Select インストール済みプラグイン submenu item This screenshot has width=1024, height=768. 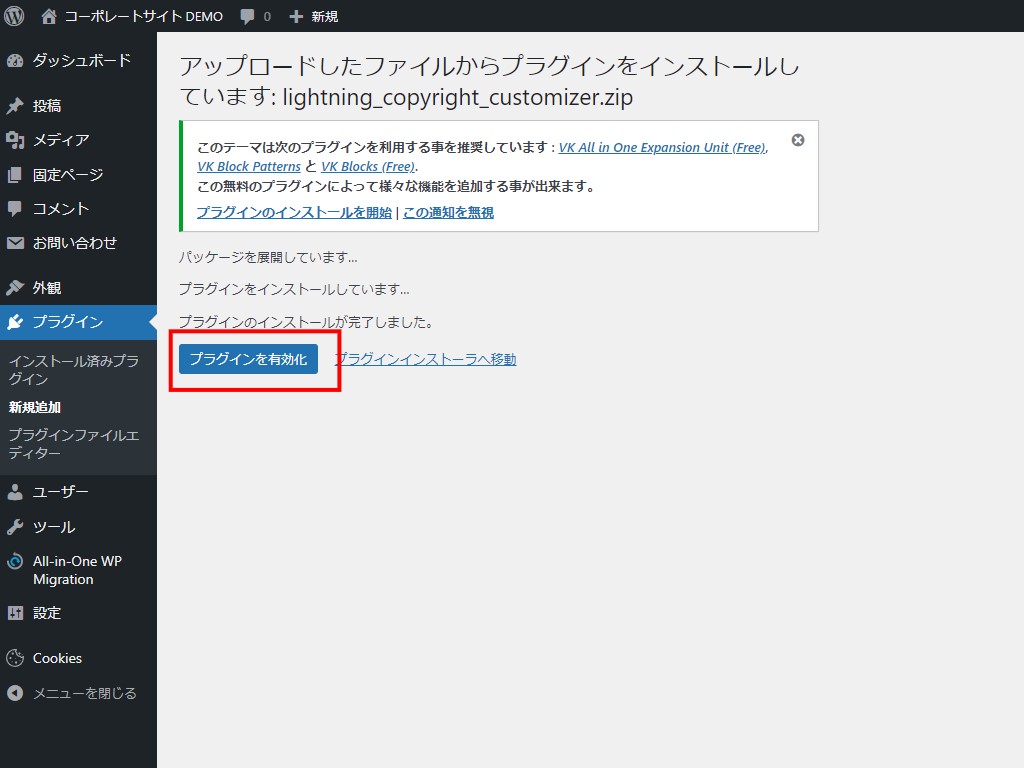[73, 370]
